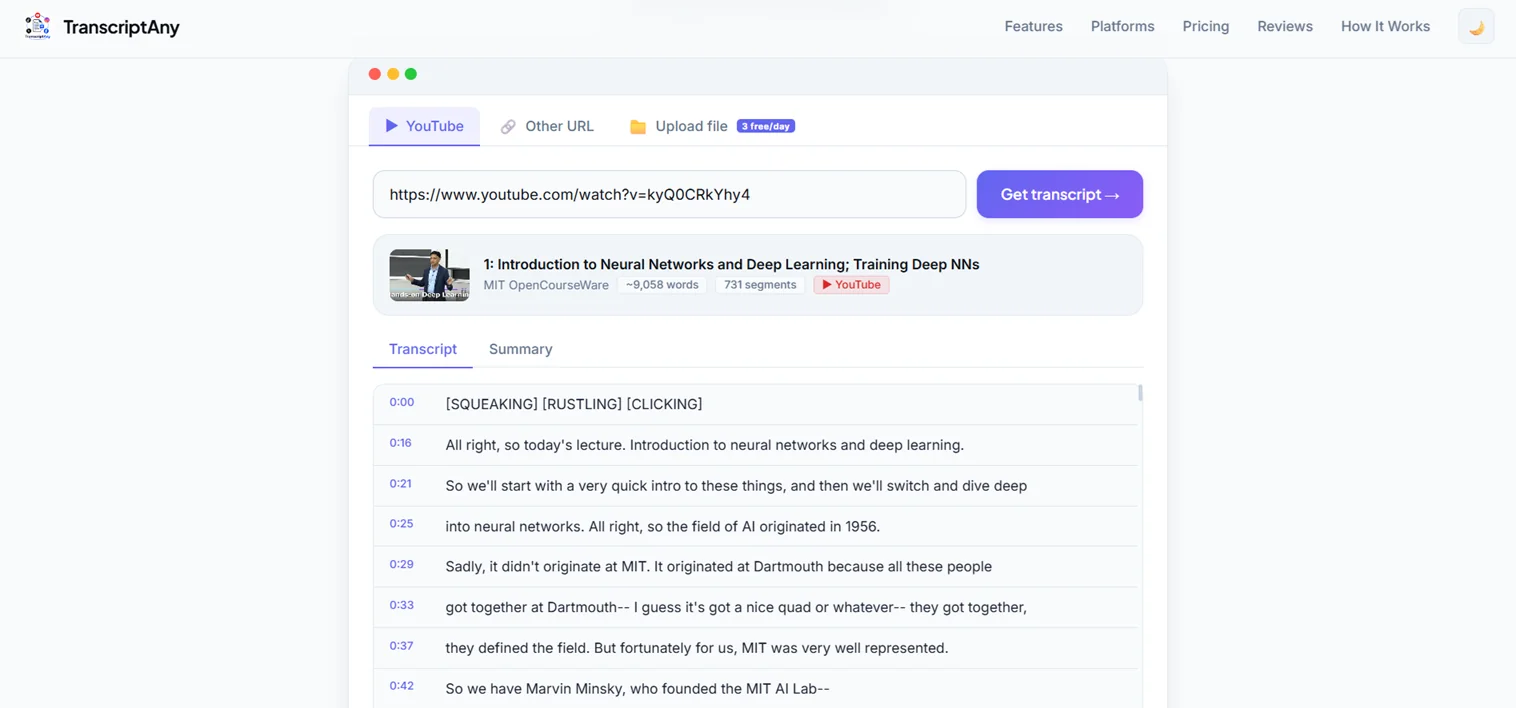1516x708 pixels.
Task: Open the Features menu item
Action: coord(1033,26)
